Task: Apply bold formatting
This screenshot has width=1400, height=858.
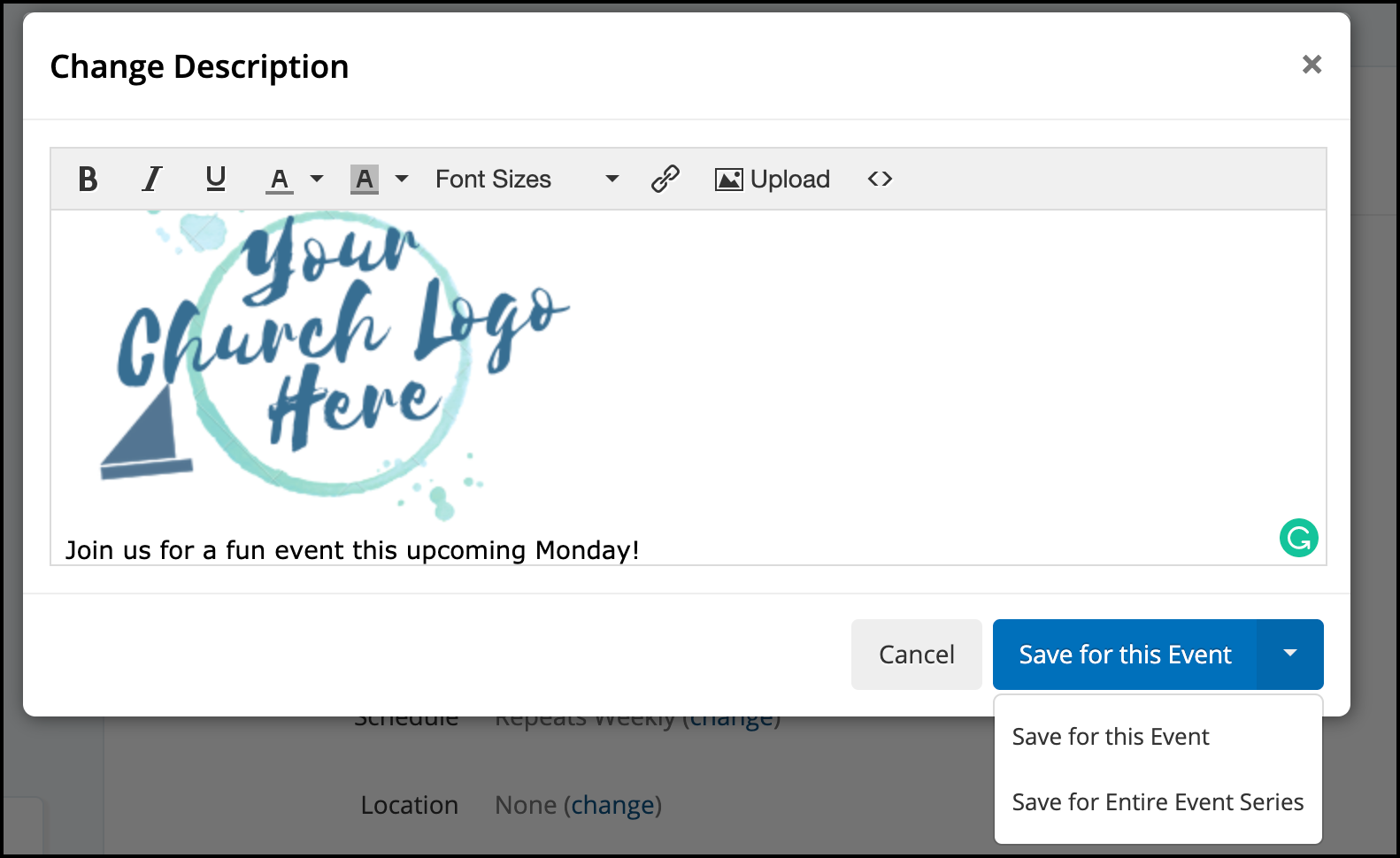Action: pyautogui.click(x=88, y=180)
